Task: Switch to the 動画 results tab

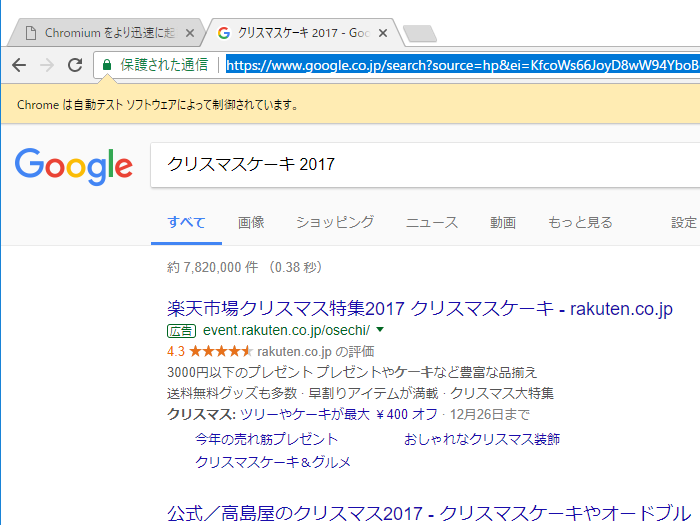Action: (x=503, y=222)
